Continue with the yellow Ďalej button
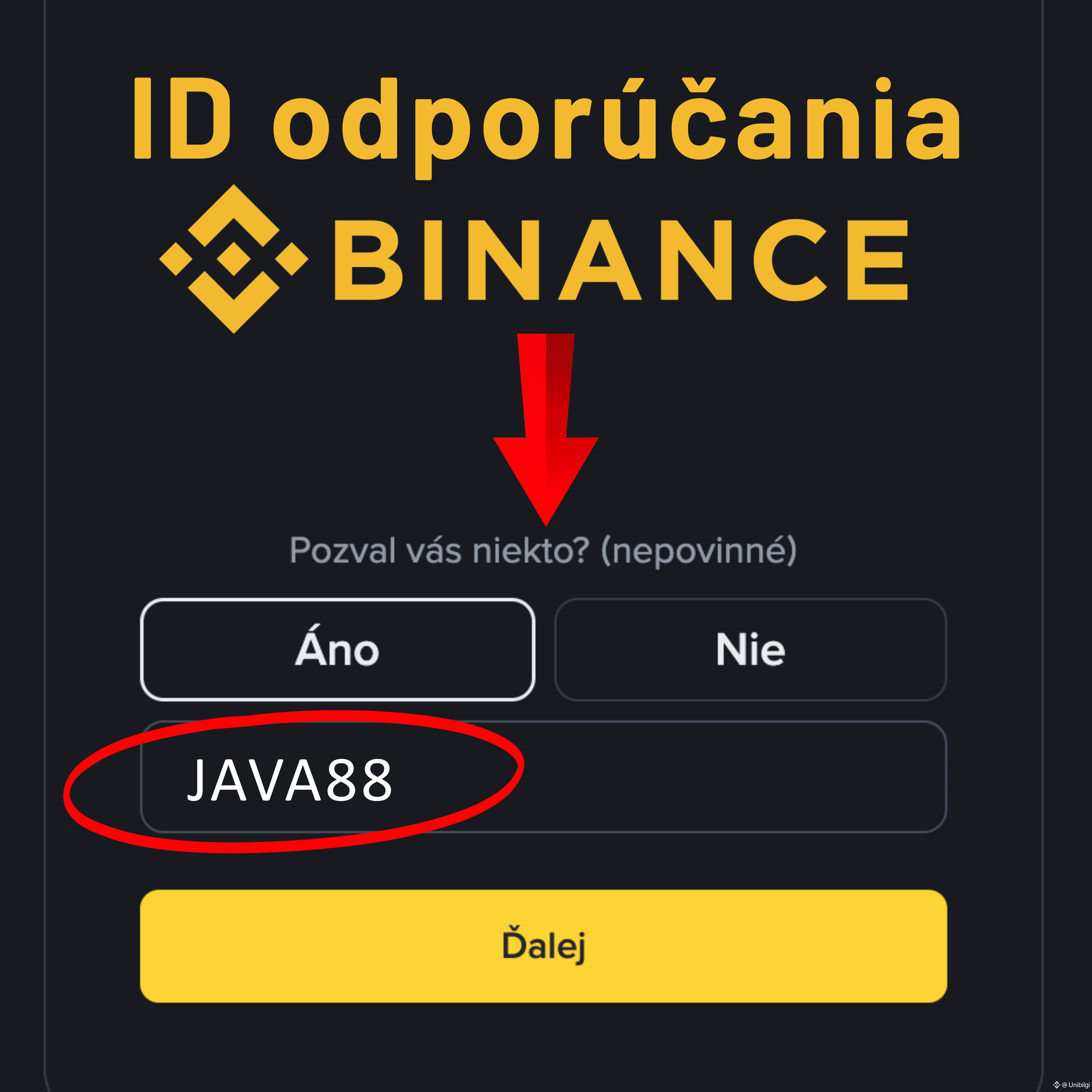This screenshot has width=1092, height=1092. tap(544, 946)
